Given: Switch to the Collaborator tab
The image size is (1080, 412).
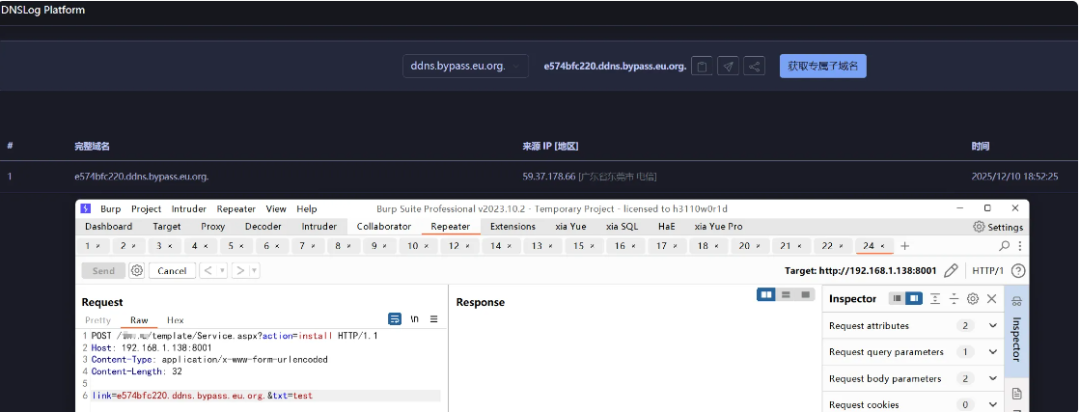Looking at the screenshot, I should [x=384, y=227].
